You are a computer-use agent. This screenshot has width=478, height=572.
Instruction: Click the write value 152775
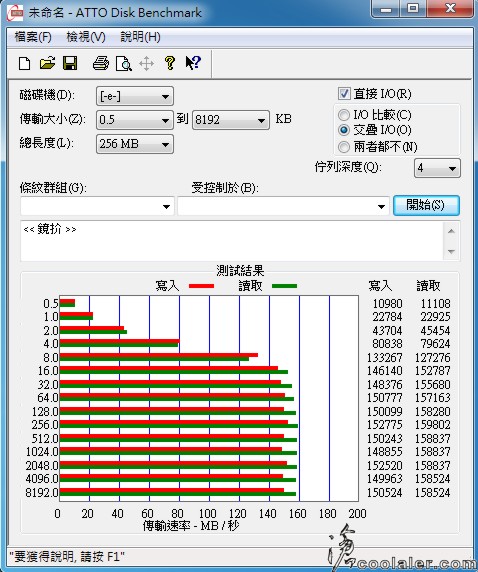385,425
